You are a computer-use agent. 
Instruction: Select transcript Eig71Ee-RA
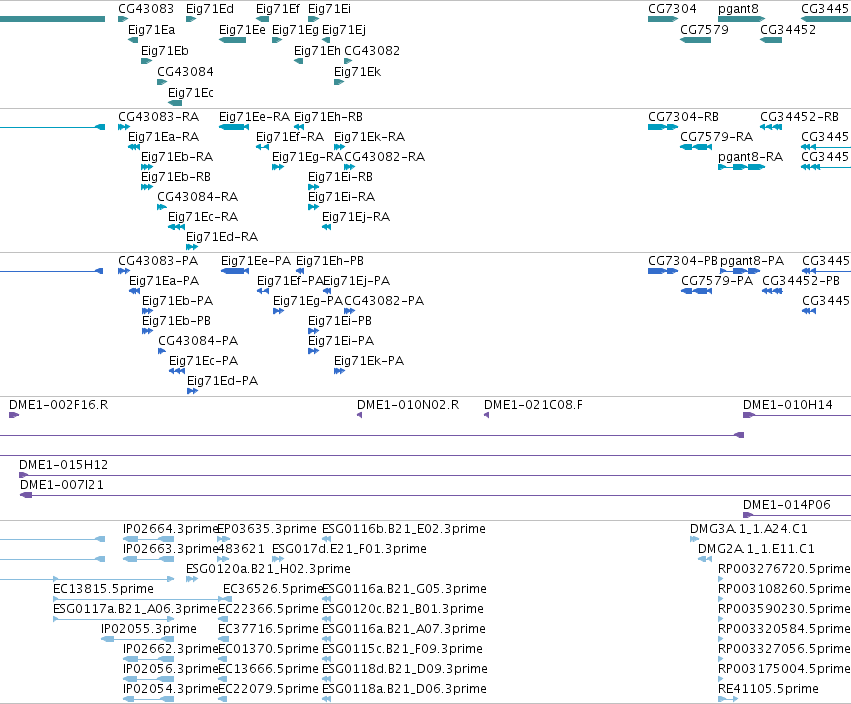(255, 117)
